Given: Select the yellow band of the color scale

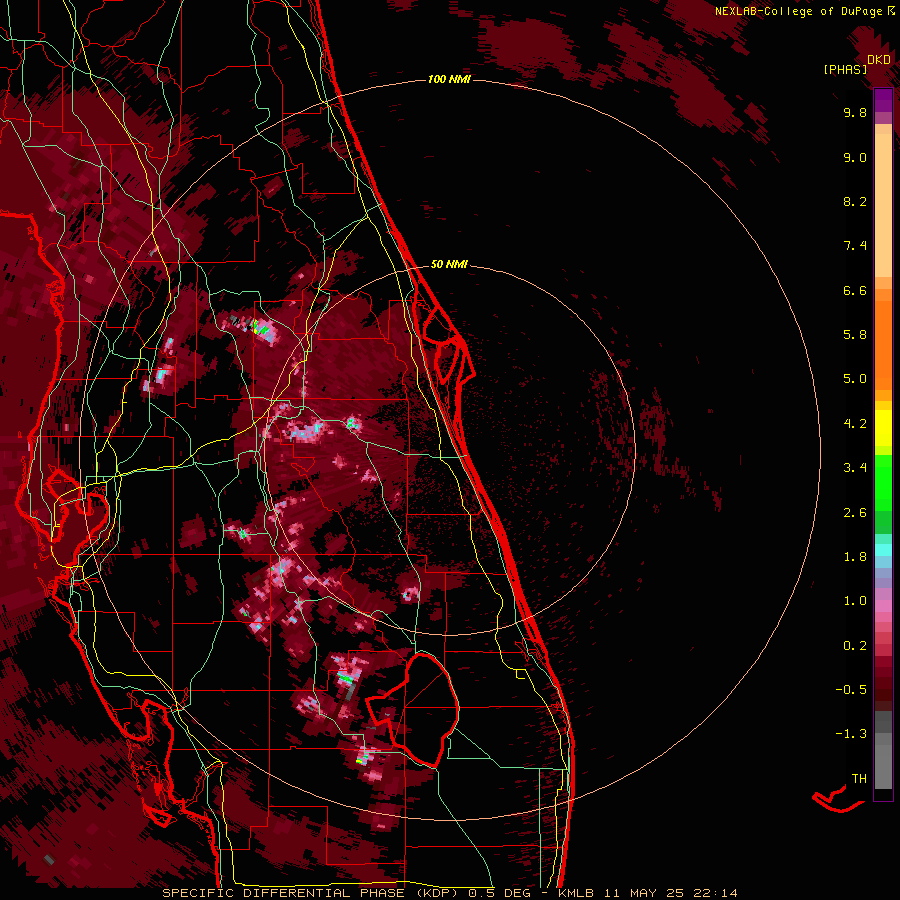Looking at the screenshot, I should point(883,428).
